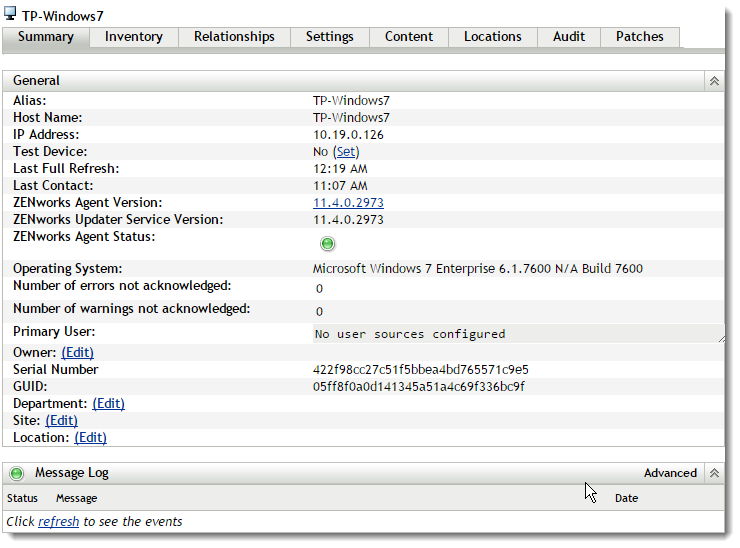
Task: Sort message log by Date column
Action: coord(626,498)
